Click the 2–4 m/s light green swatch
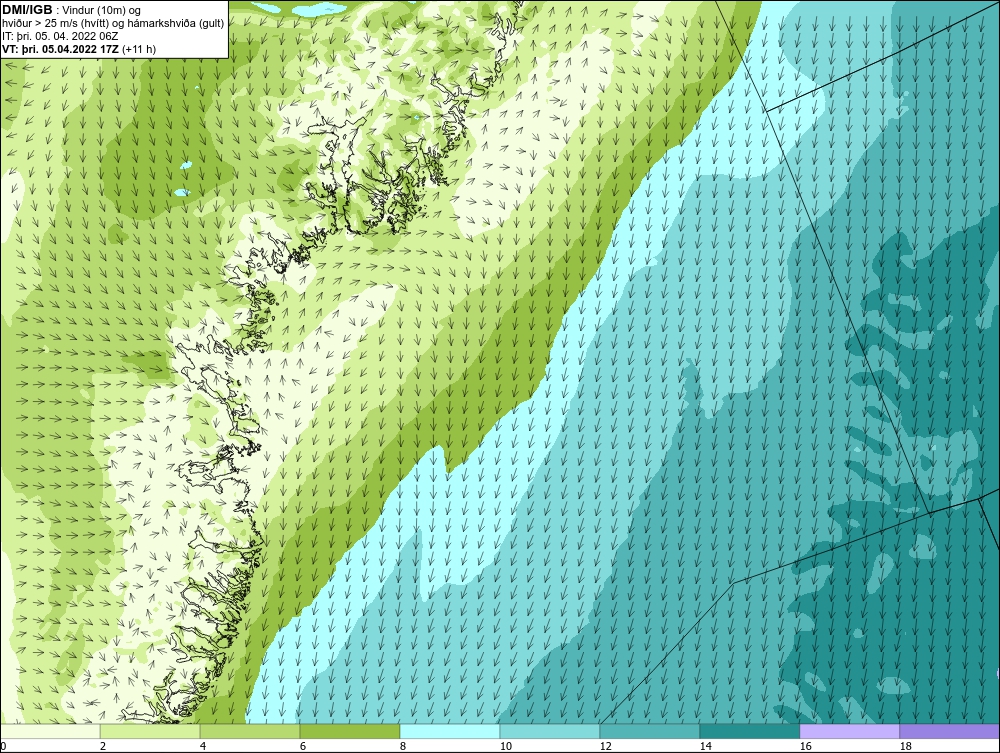The height and width of the screenshot is (753, 1000). (150, 731)
